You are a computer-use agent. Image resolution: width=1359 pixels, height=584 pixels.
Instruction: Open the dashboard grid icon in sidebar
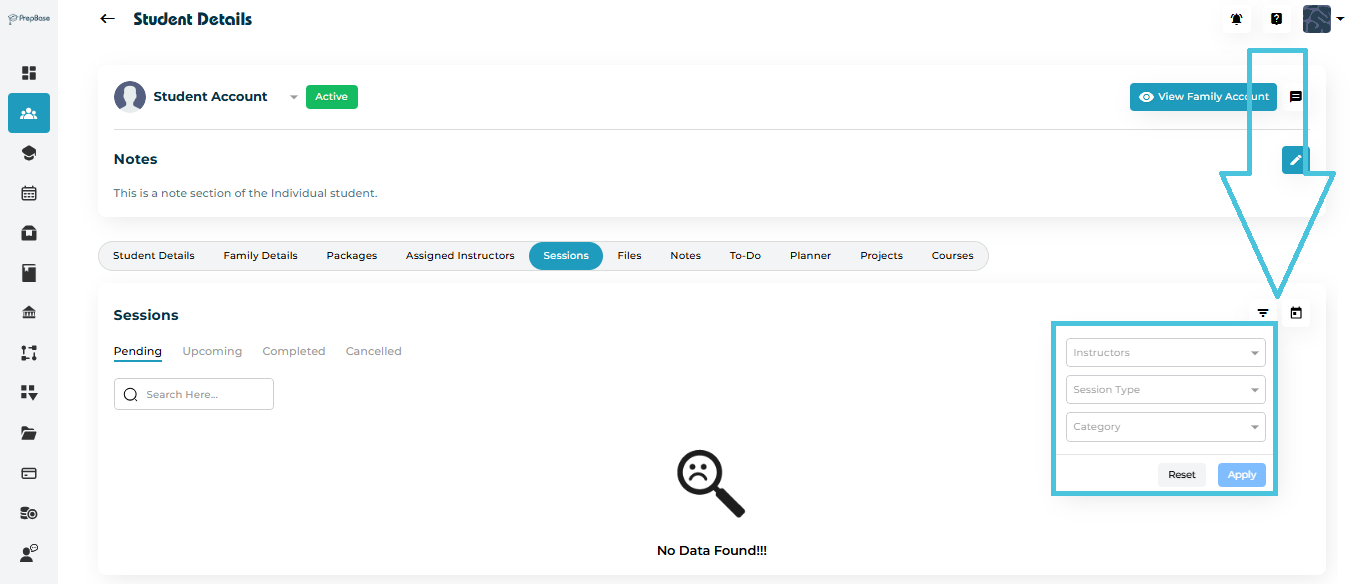point(29,73)
